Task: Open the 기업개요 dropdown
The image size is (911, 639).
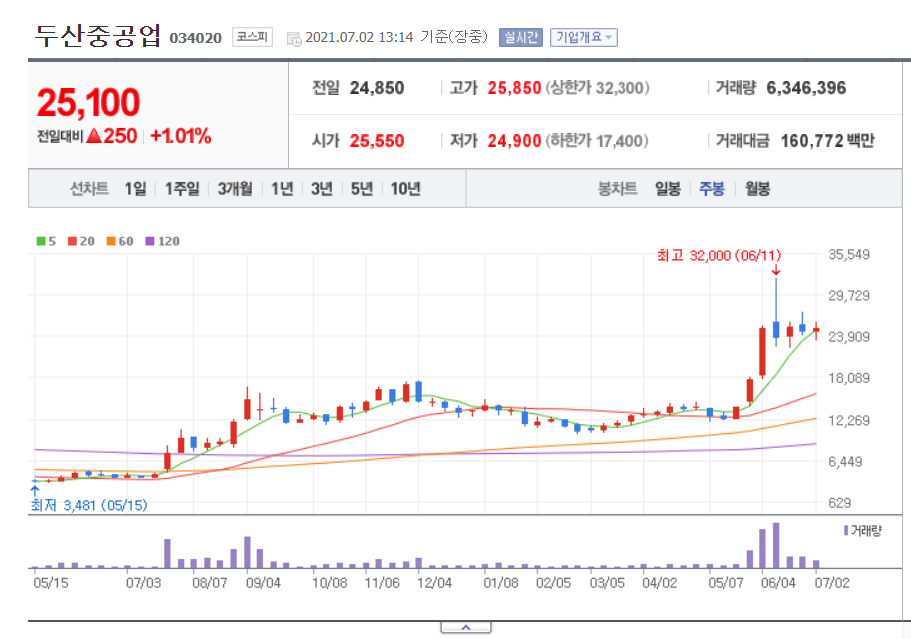Action: (583, 37)
